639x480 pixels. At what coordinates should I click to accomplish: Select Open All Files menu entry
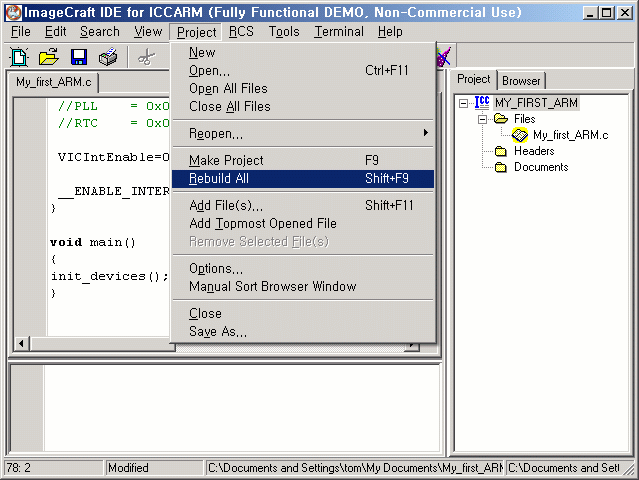pos(303,88)
